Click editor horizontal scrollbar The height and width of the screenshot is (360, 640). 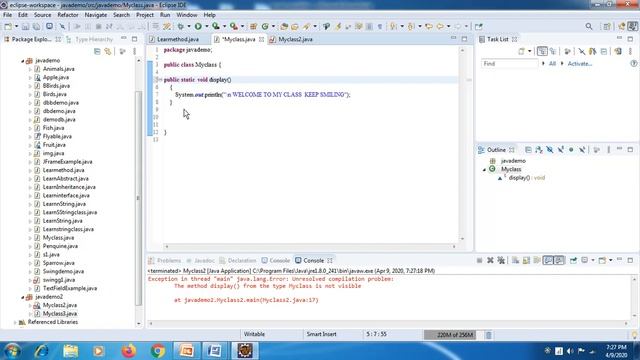[310, 247]
